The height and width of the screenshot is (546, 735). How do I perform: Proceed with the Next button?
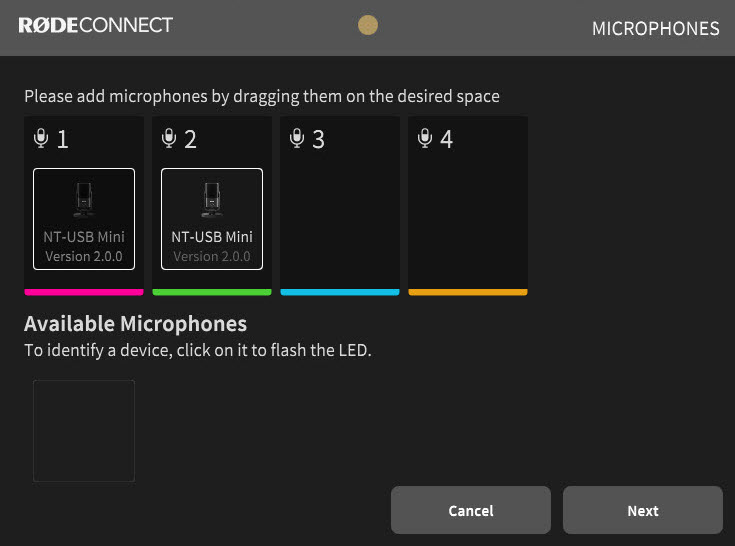[642, 511]
